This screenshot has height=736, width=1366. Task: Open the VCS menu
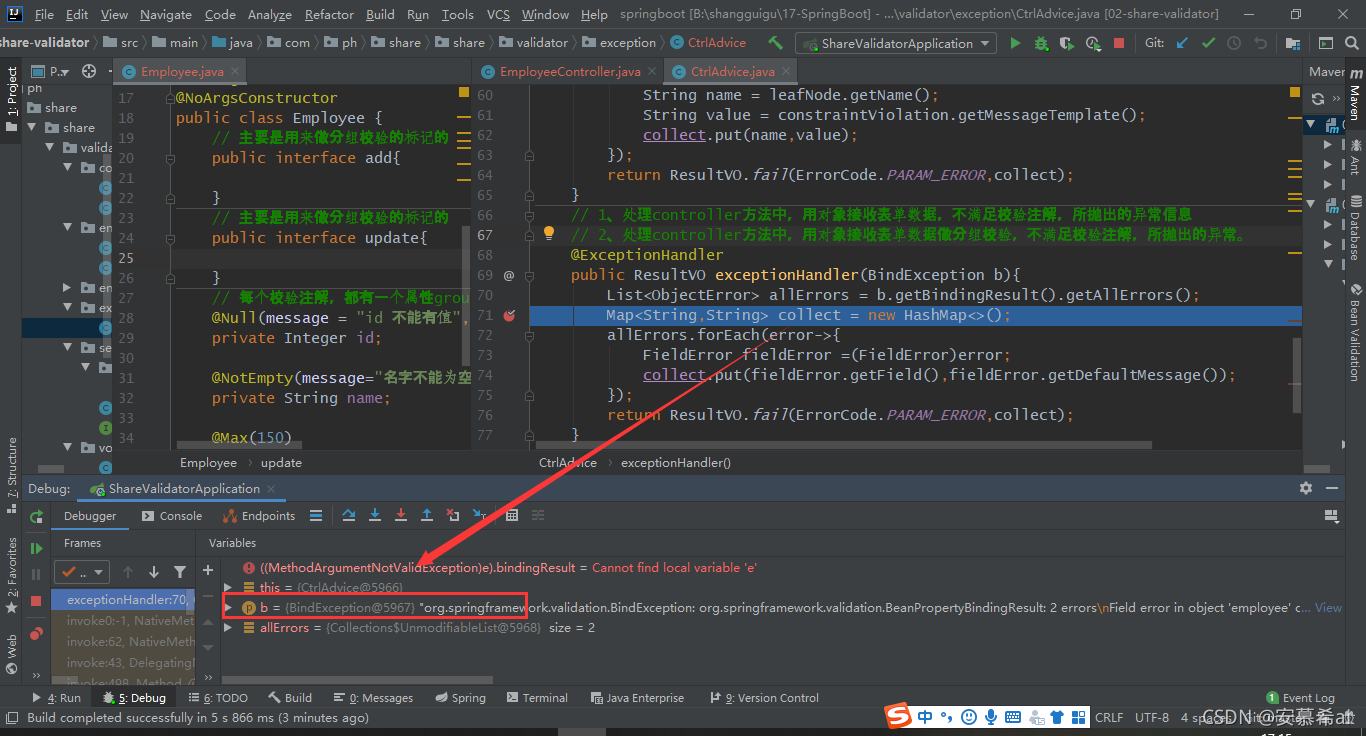tap(498, 14)
